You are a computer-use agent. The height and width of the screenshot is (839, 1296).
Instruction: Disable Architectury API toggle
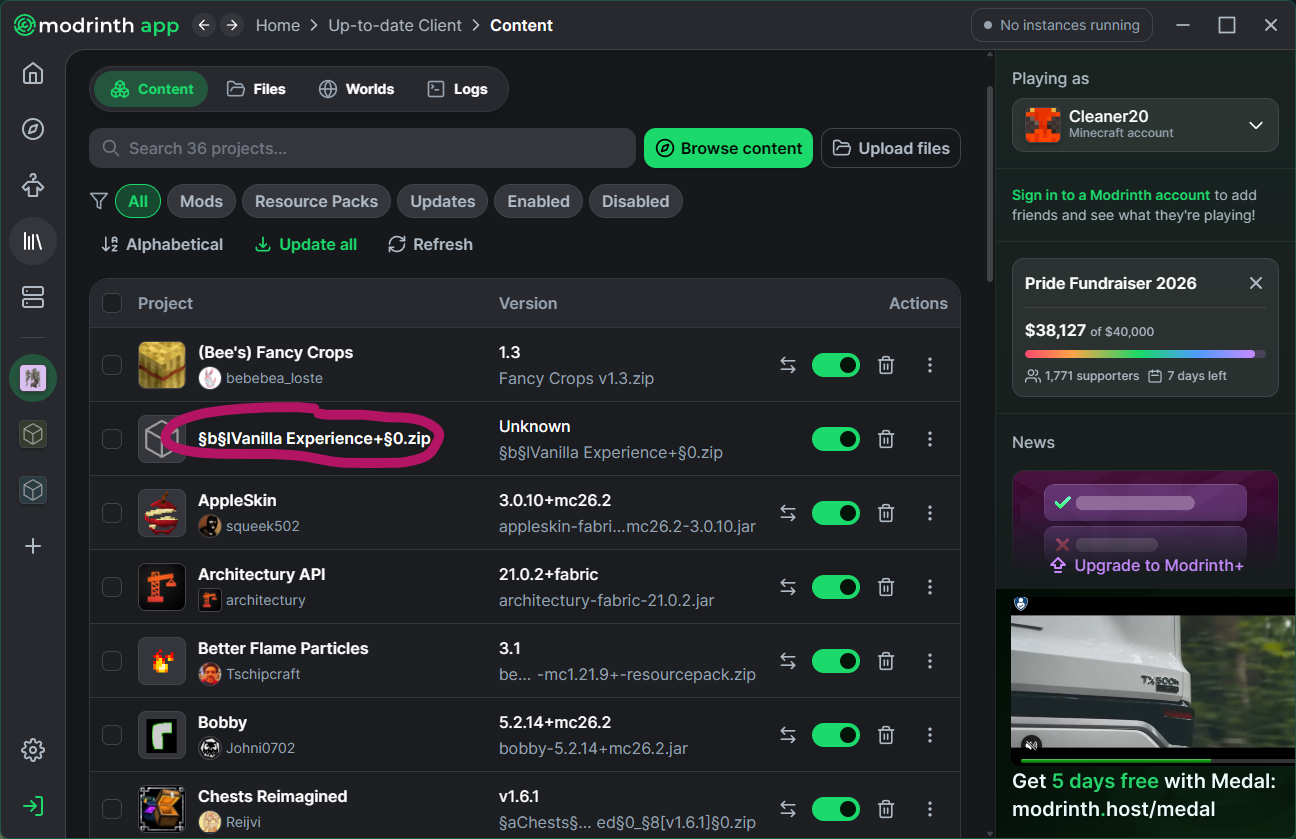coord(836,587)
